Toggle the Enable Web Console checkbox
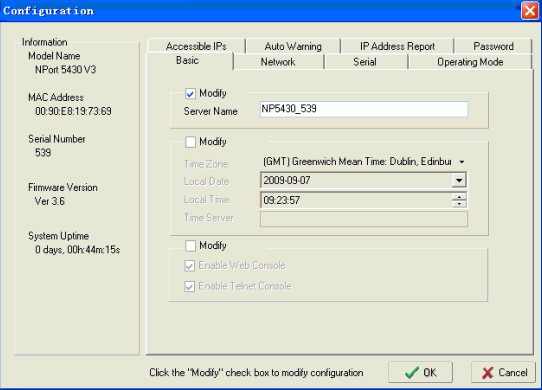The height and width of the screenshot is (390, 542). 189,266
